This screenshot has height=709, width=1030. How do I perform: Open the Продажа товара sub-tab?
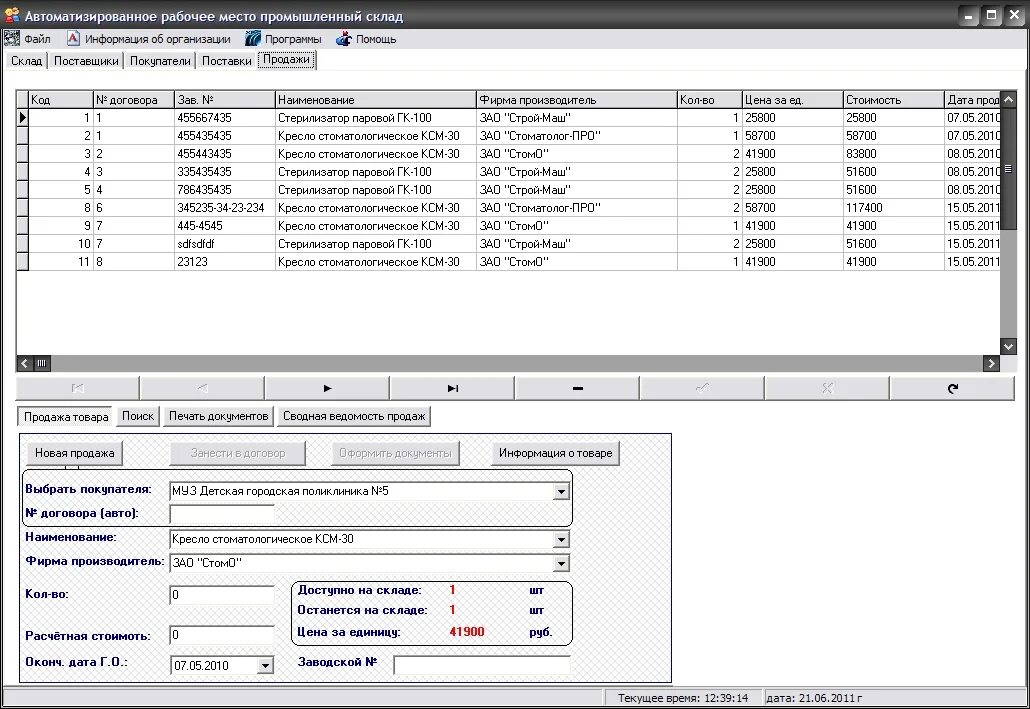click(66, 417)
